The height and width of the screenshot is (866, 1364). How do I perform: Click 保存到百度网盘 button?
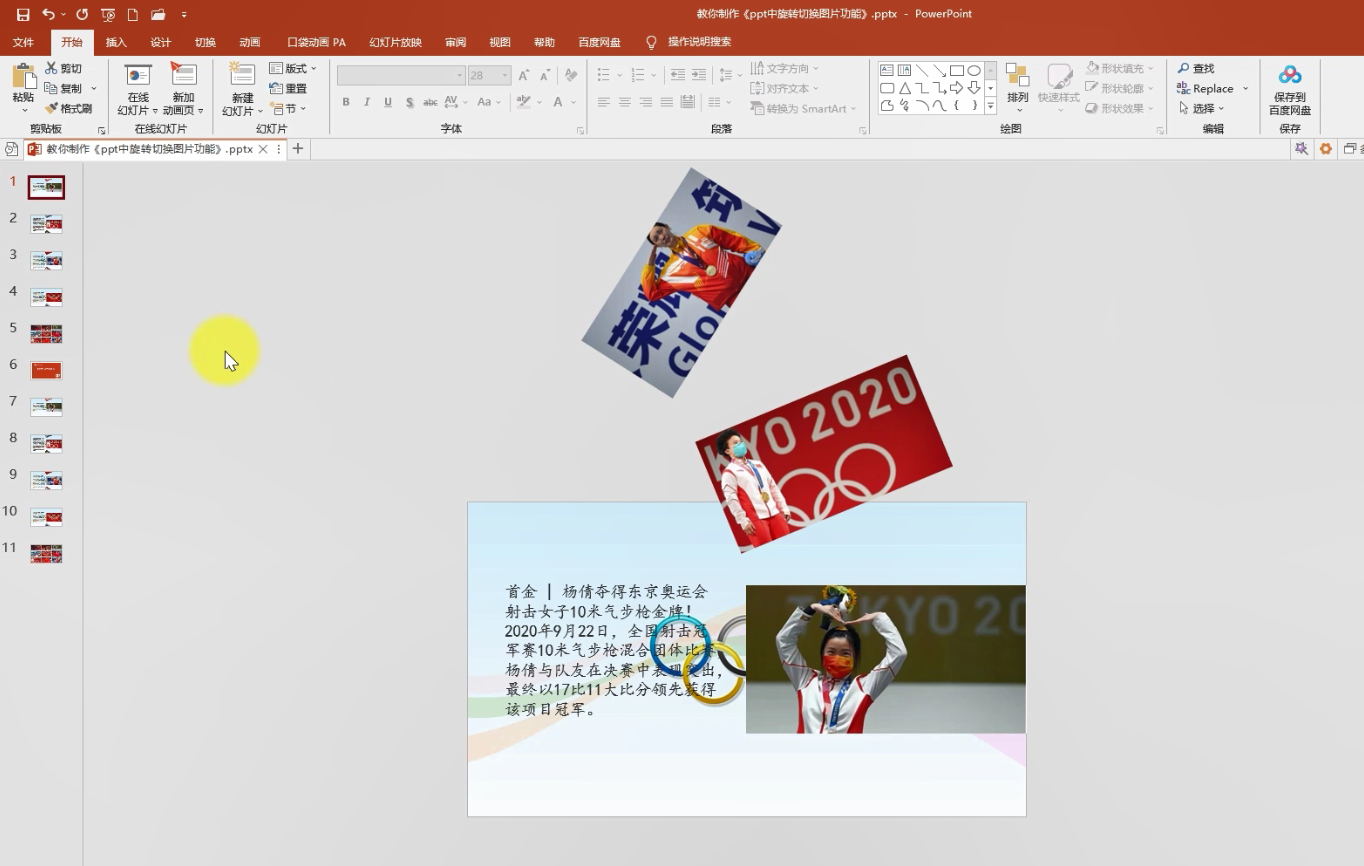click(x=1290, y=90)
